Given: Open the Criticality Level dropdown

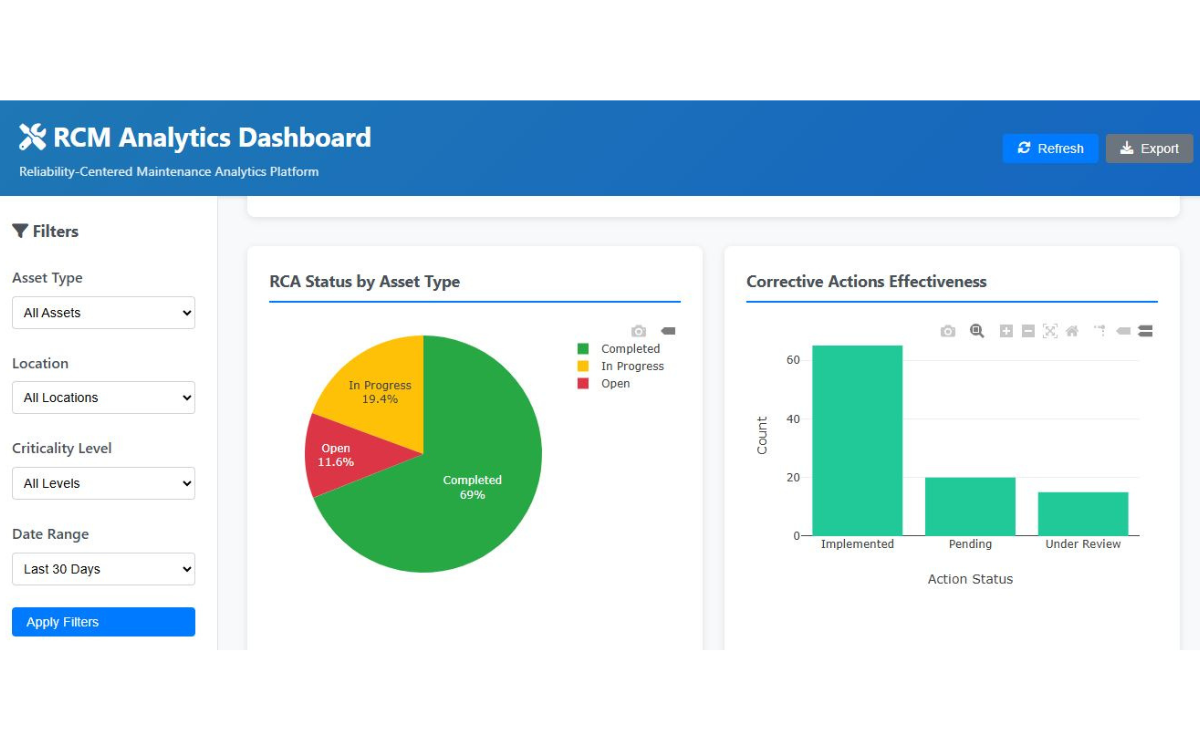Looking at the screenshot, I should pos(103,483).
